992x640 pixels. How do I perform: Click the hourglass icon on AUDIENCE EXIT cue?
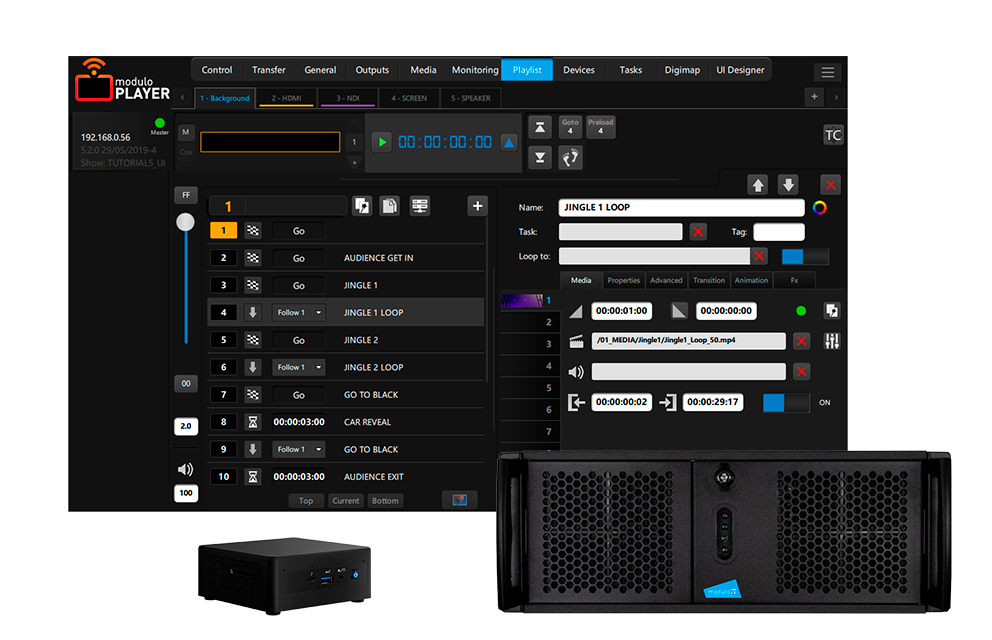pyautogui.click(x=253, y=477)
